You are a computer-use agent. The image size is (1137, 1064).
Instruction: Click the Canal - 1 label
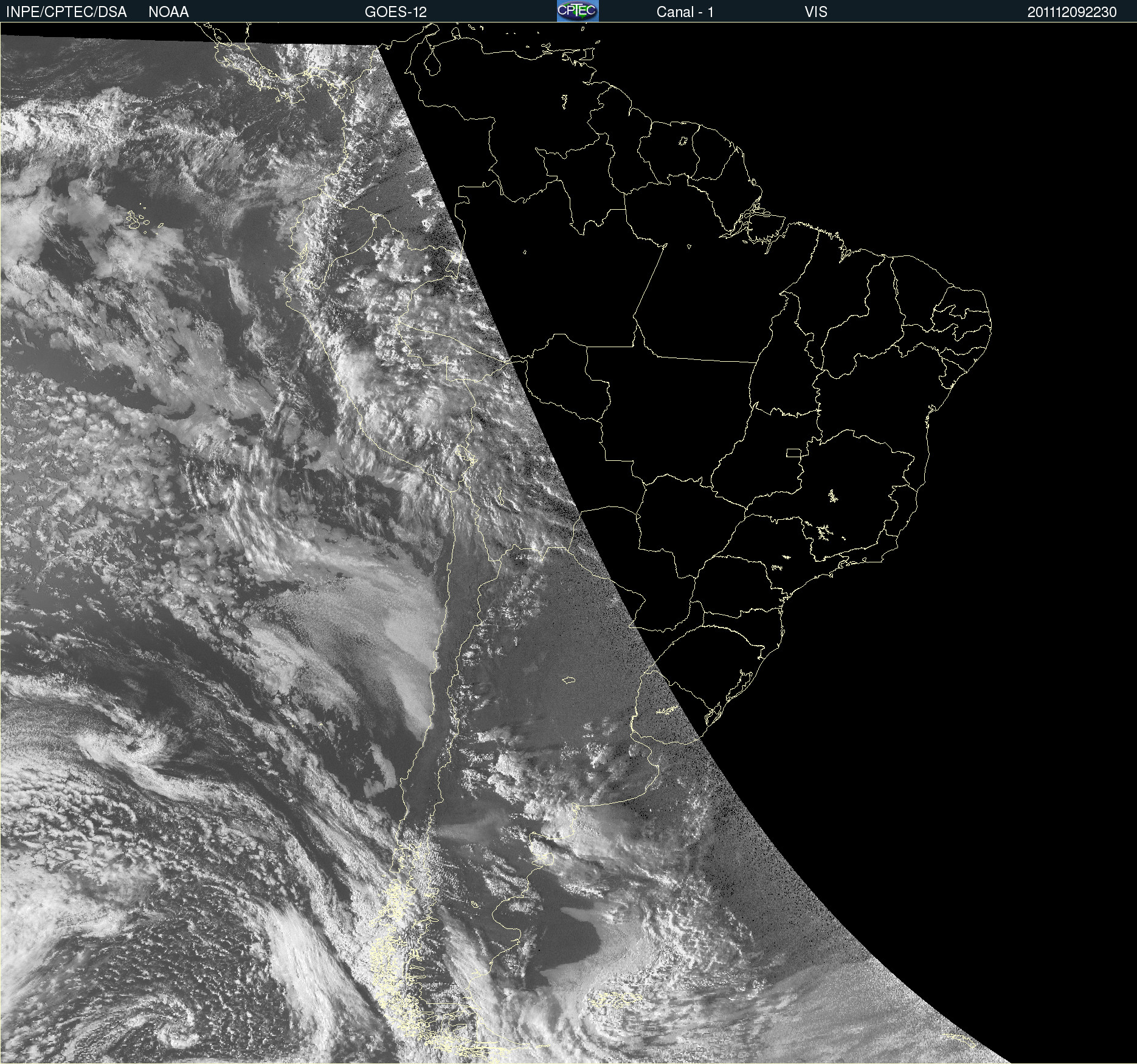685,12
